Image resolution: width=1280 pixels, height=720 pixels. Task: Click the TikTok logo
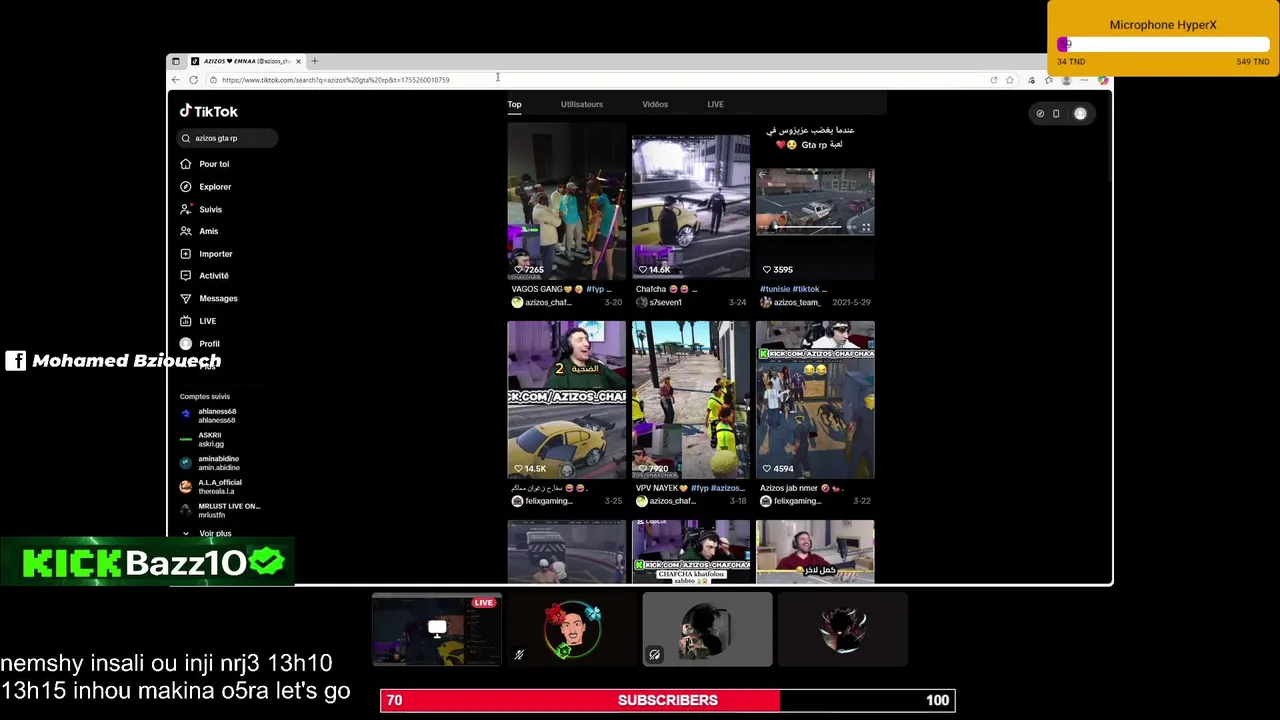point(209,111)
